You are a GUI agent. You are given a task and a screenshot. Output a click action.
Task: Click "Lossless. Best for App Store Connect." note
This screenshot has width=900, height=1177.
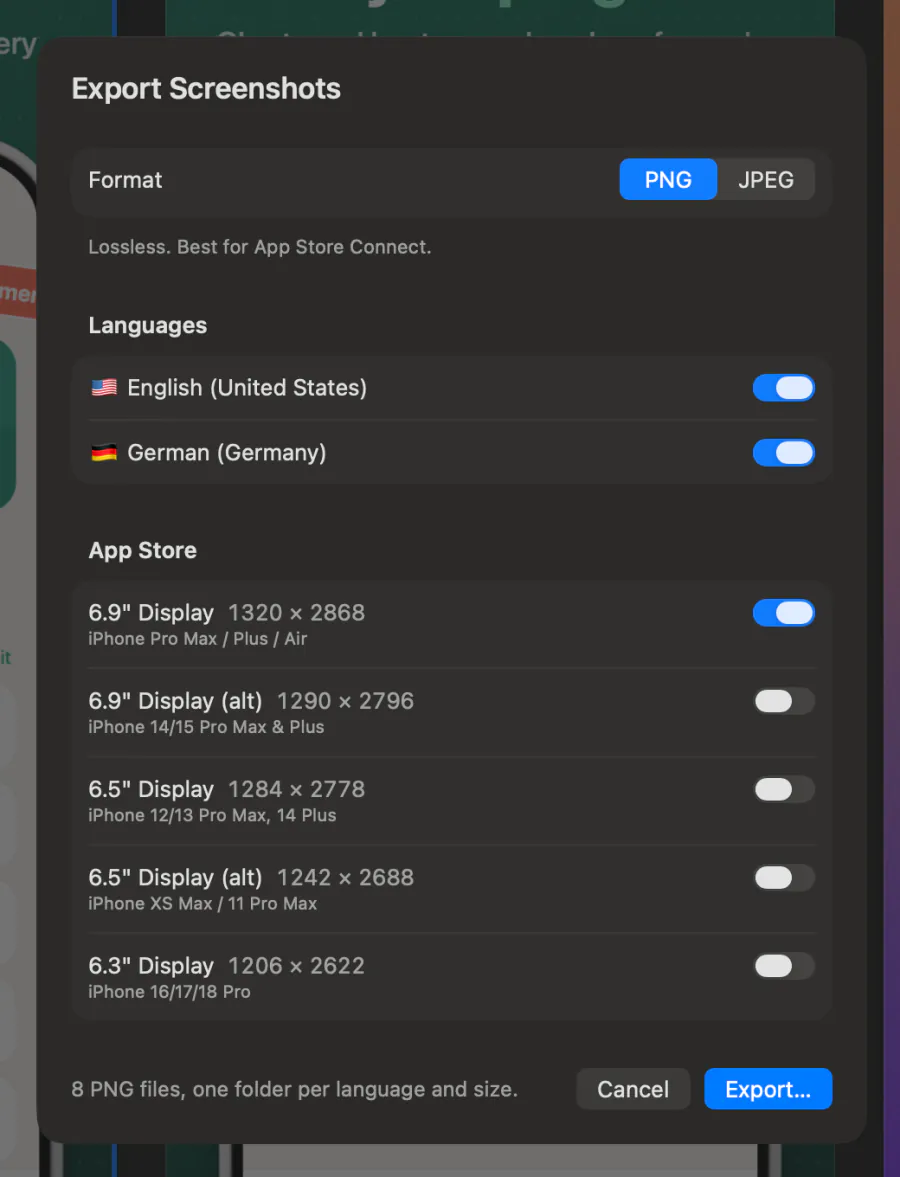tap(260, 247)
